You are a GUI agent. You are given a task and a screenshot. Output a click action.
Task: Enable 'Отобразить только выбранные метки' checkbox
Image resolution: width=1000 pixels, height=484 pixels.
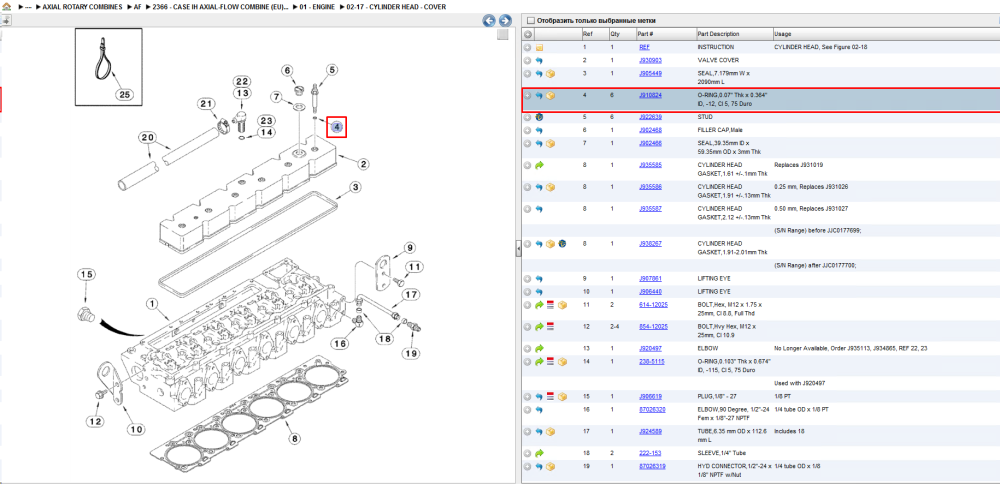click(x=531, y=20)
